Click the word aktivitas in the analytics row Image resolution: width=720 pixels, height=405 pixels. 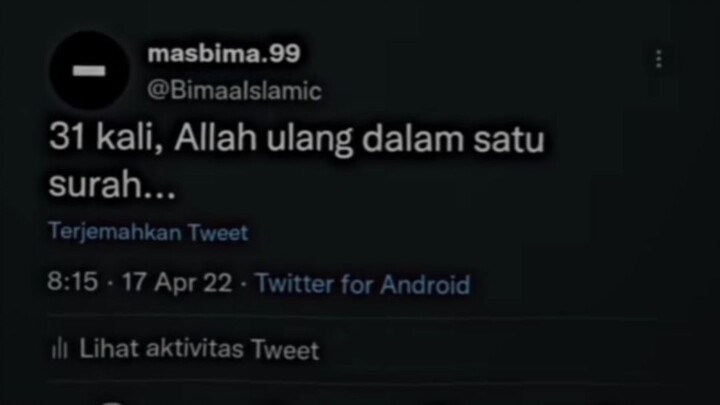point(195,349)
